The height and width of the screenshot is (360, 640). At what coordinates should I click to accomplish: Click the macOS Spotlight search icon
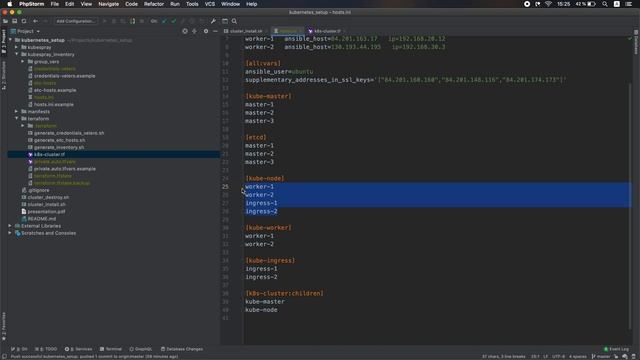(x=605, y=4)
